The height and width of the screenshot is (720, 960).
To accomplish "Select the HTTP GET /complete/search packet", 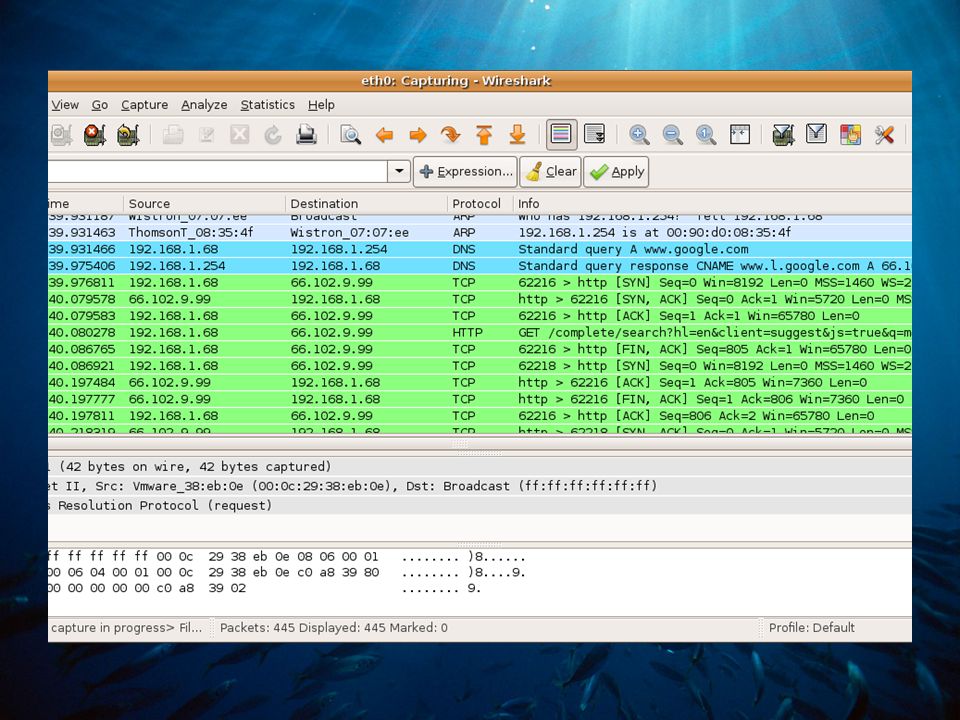I will (479, 332).
